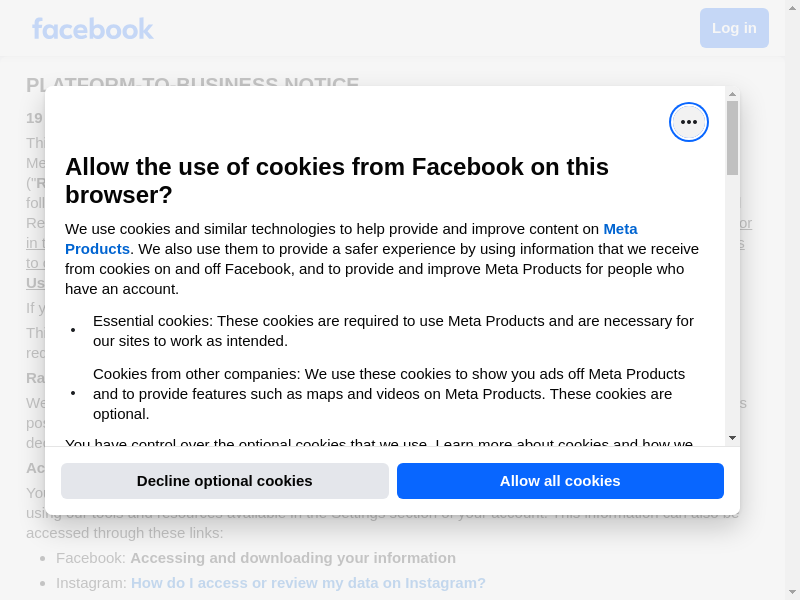Decline optional cookies
Screen dimensions: 800x600
tap(224, 481)
